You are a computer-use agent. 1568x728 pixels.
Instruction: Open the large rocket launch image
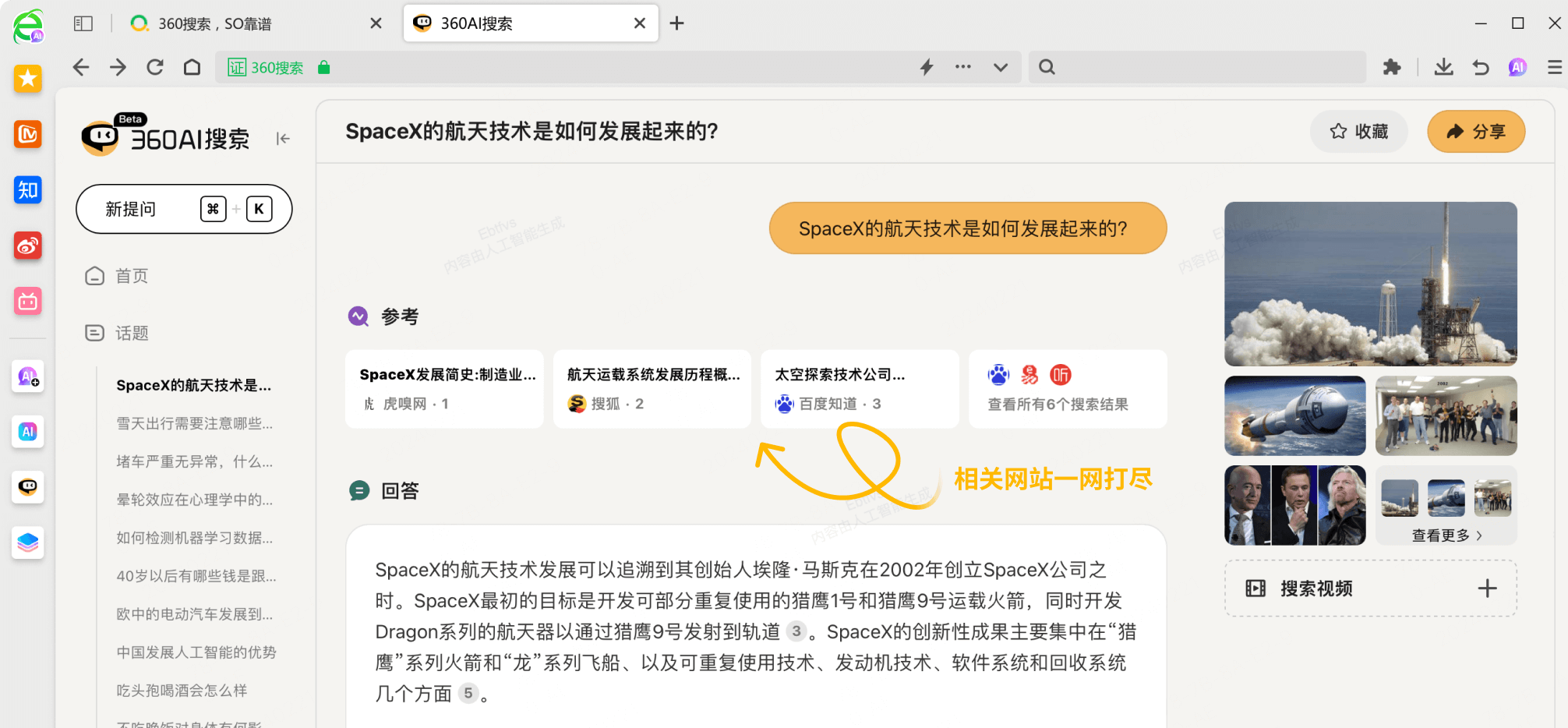pyautogui.click(x=1371, y=284)
